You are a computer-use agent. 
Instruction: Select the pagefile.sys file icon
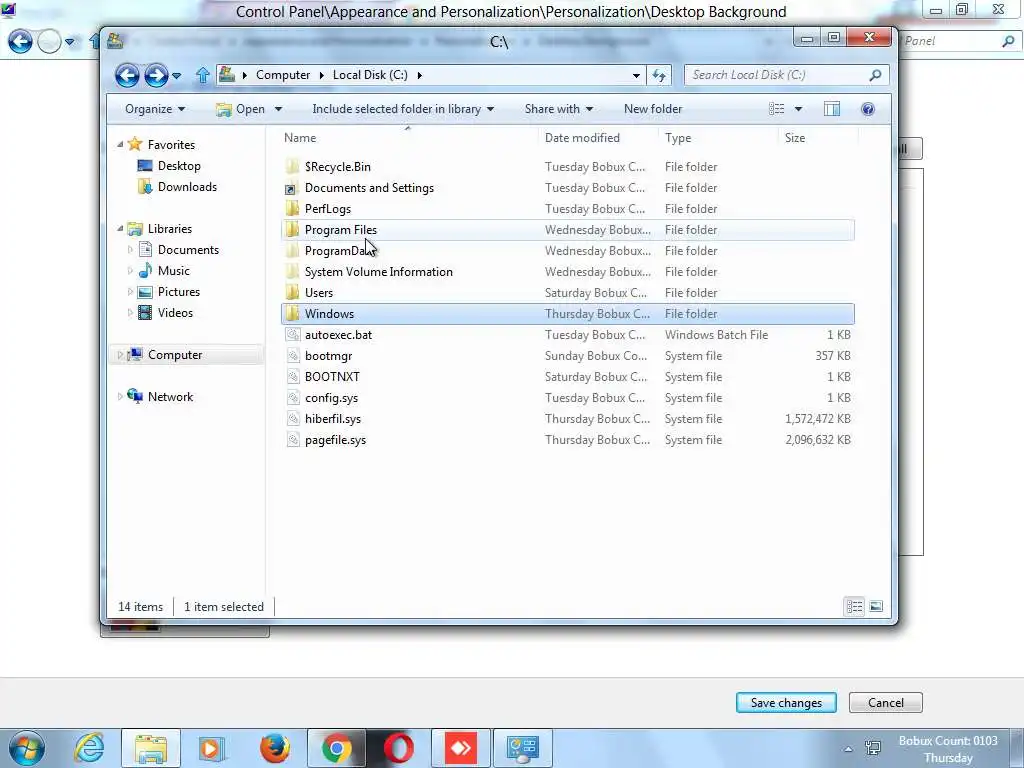click(292, 440)
